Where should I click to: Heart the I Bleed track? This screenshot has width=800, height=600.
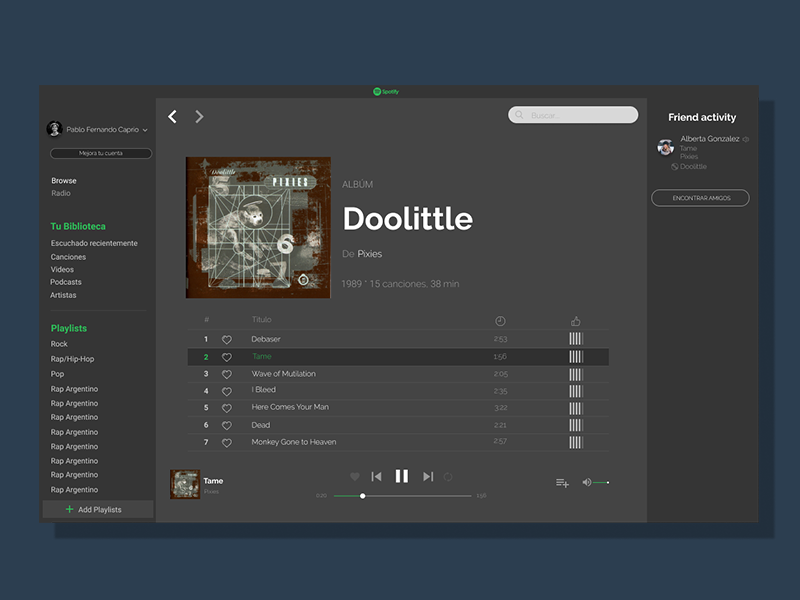[x=227, y=391]
